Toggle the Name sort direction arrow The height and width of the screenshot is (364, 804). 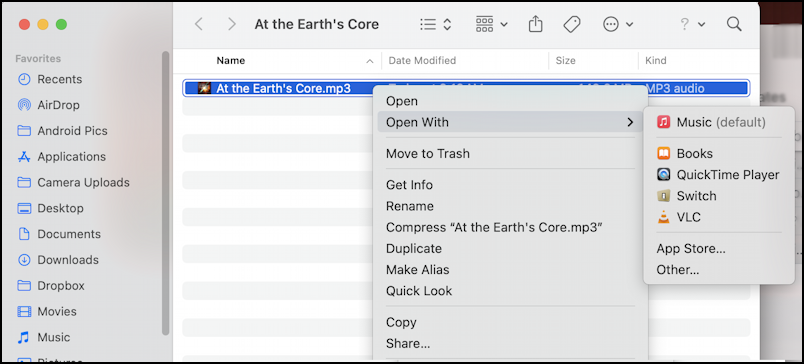tap(369, 61)
